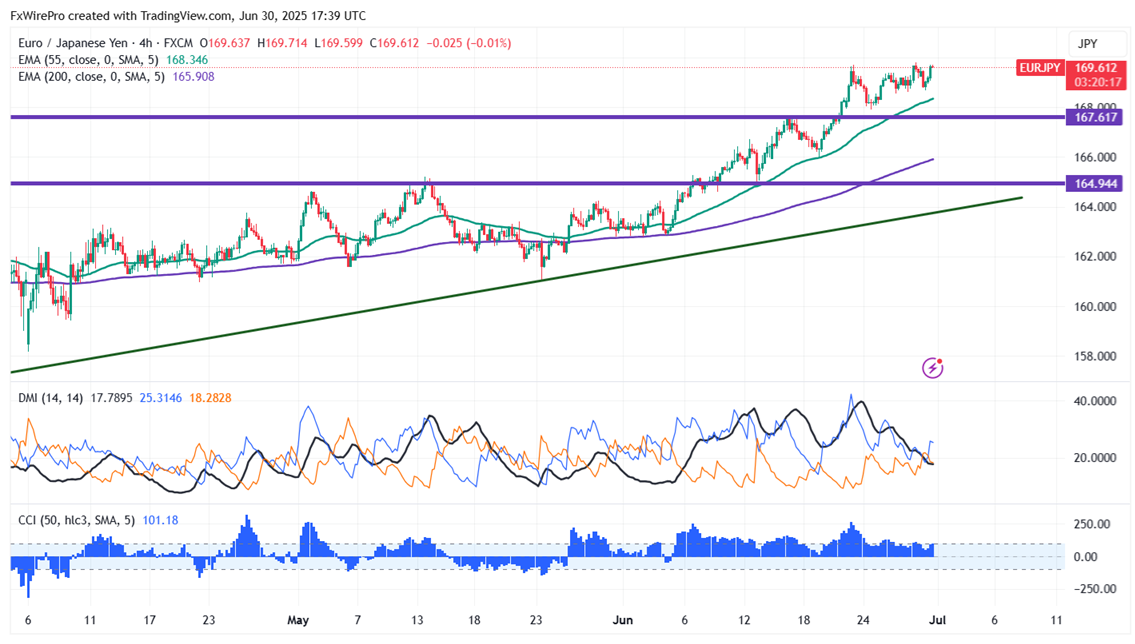
Task: Click the DMI value 17.7895
Action: tap(111, 398)
